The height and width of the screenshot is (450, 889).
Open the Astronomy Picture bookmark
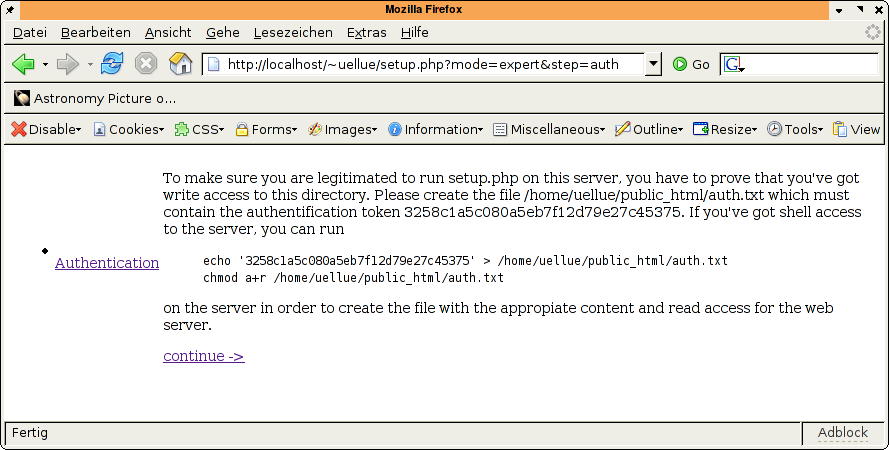[95, 98]
